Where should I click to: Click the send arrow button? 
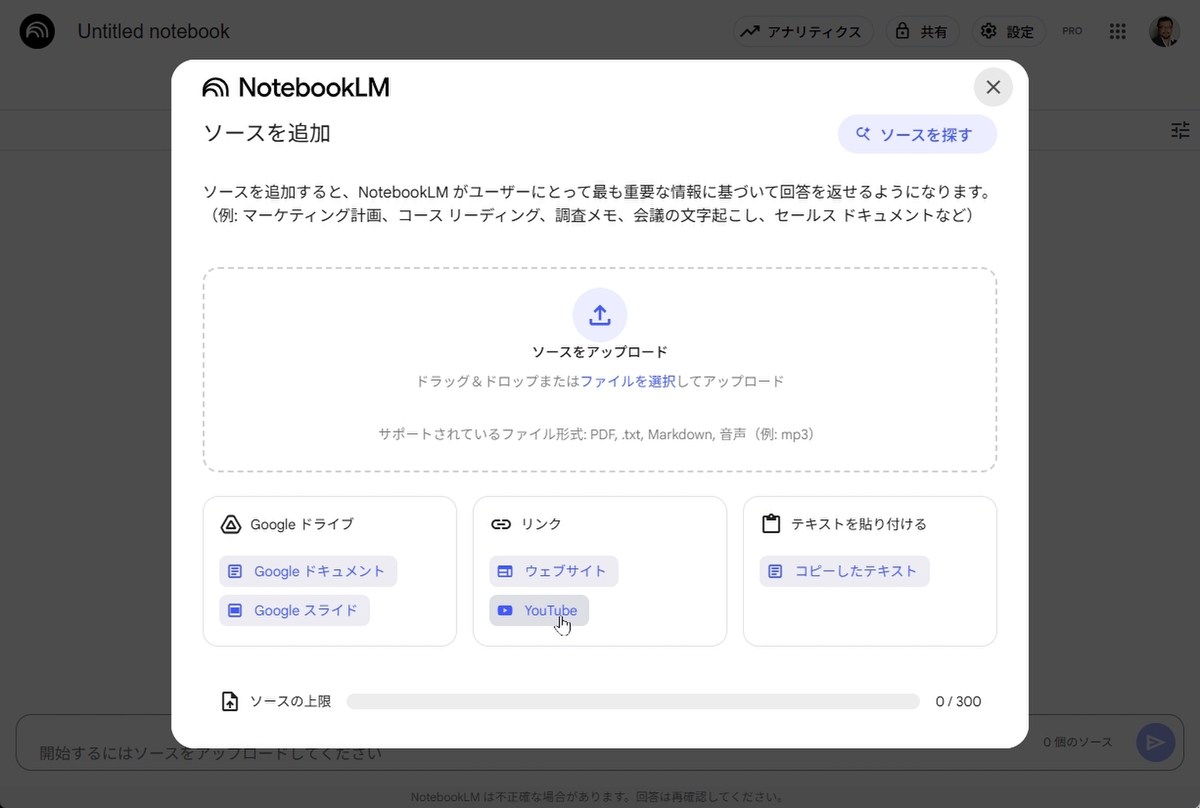[1155, 742]
